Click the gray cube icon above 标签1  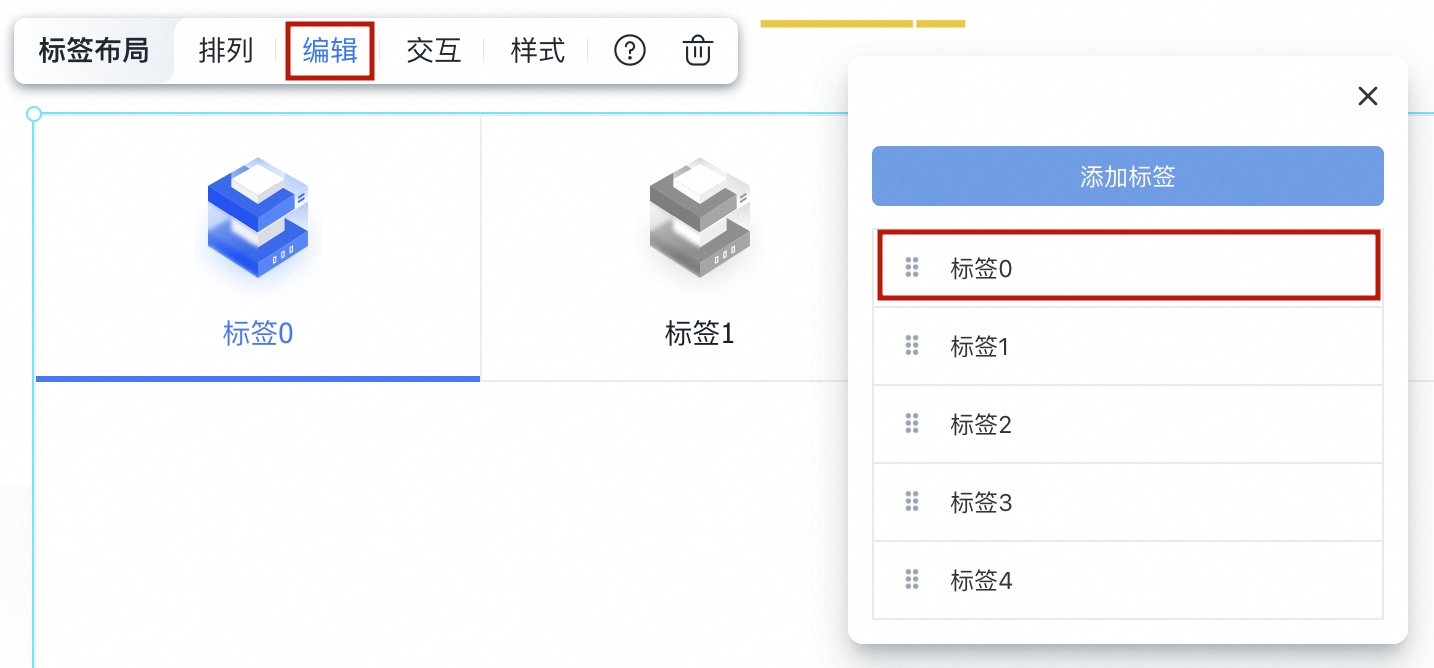click(x=699, y=217)
